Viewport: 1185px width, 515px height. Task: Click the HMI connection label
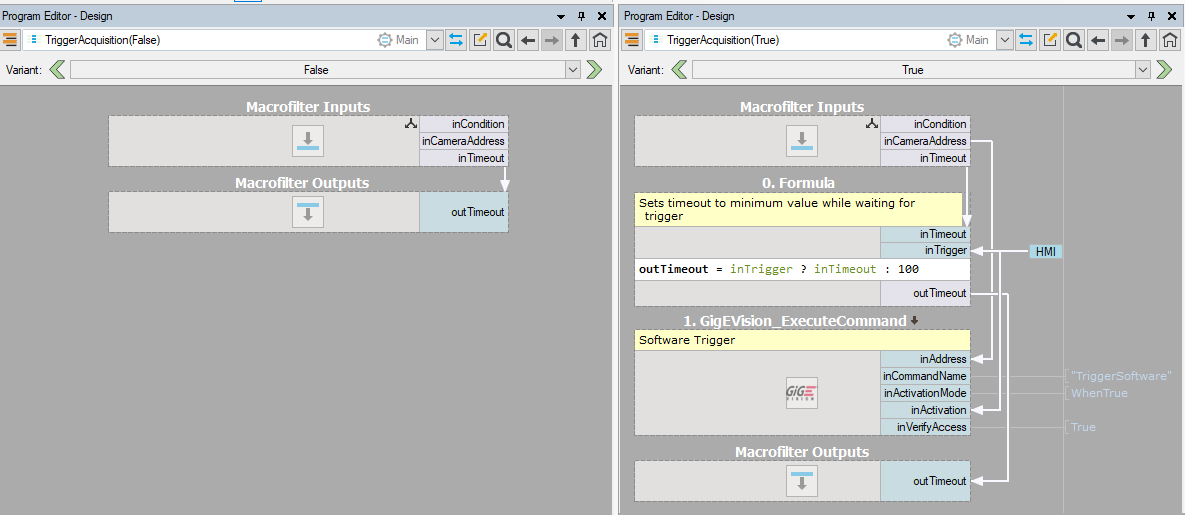point(1046,252)
